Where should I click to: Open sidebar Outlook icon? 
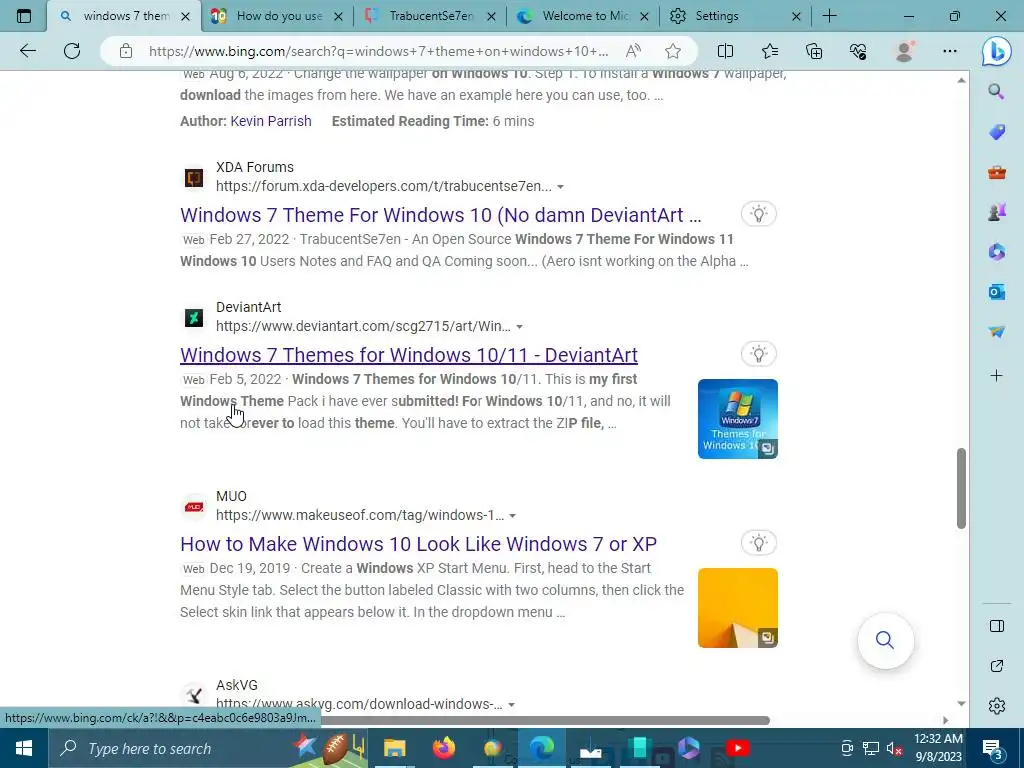[997, 292]
